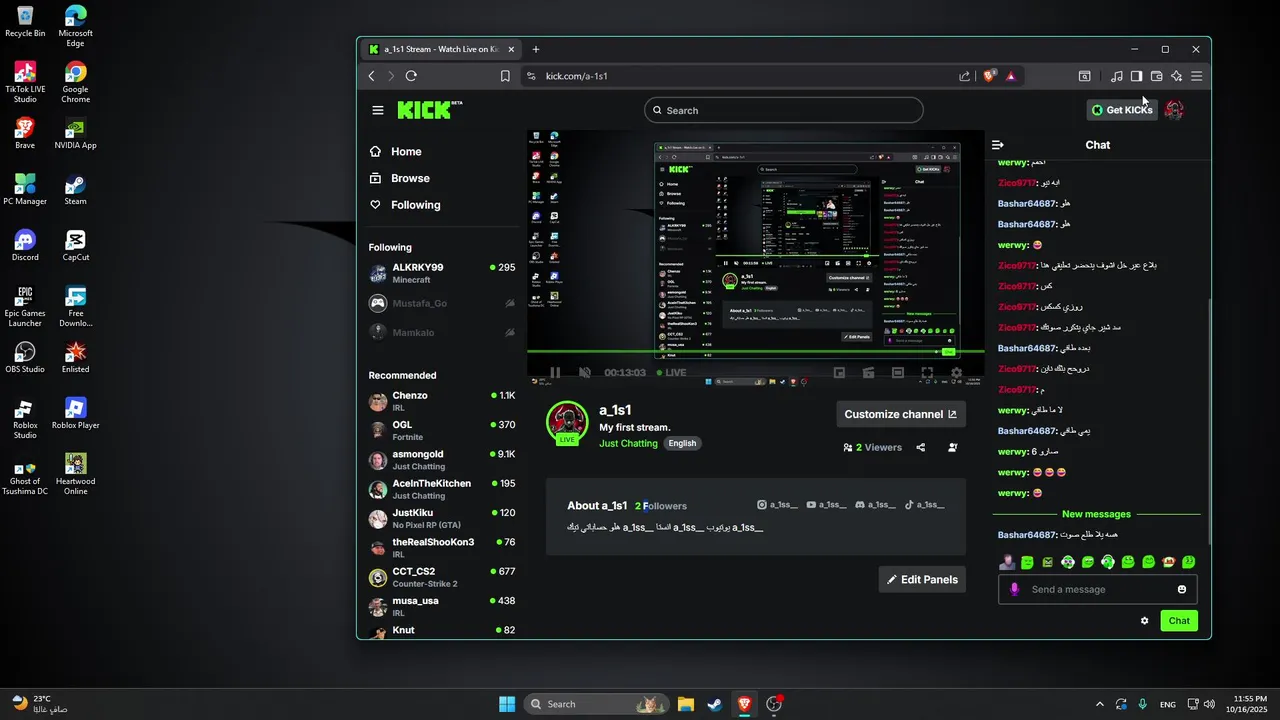Open the TikTok a_1ss__ link
1280x720 pixels.
[x=924, y=505]
